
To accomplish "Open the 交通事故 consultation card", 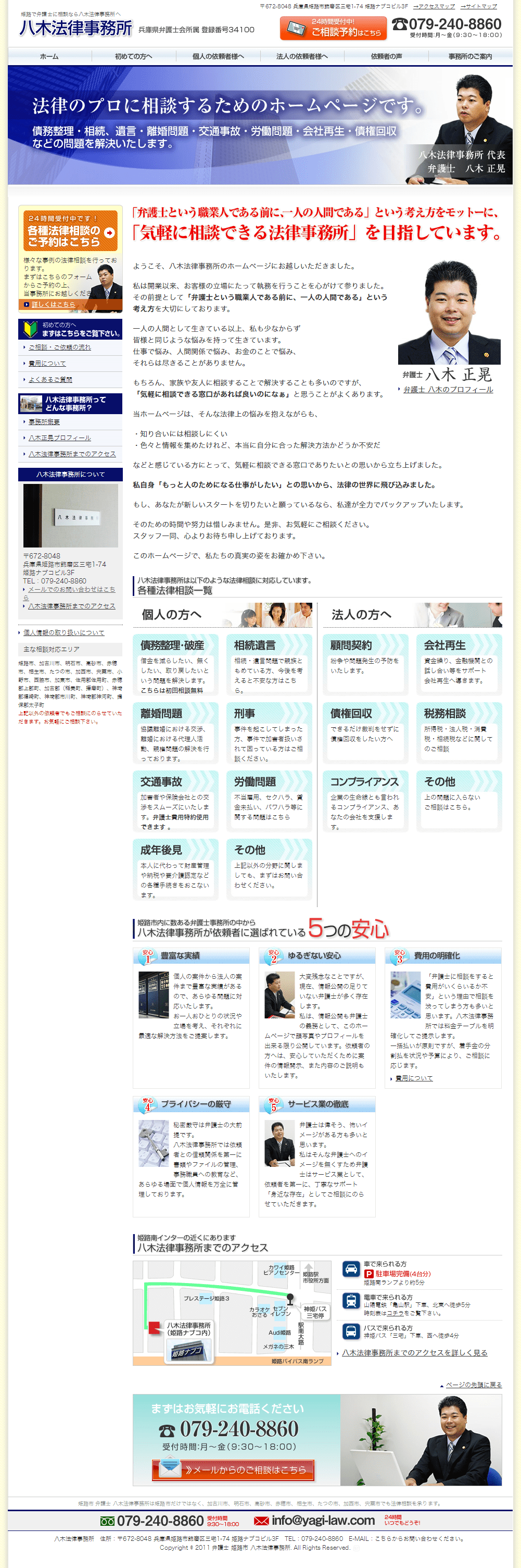I will tap(175, 801).
